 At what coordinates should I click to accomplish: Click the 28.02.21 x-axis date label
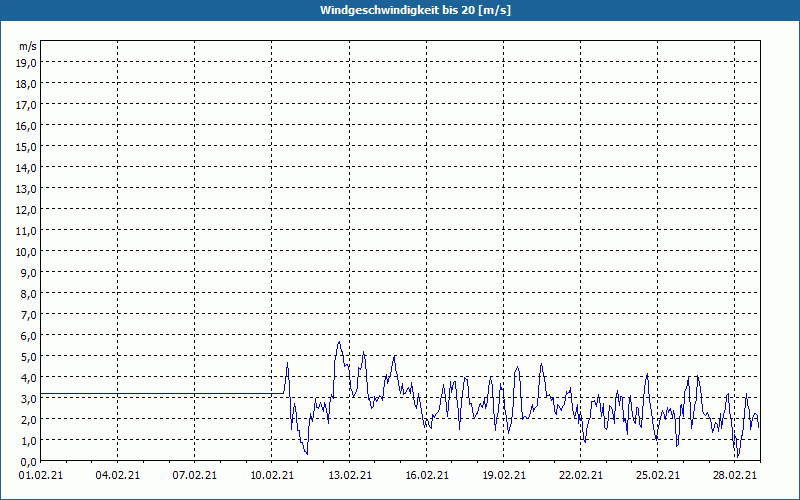734,476
